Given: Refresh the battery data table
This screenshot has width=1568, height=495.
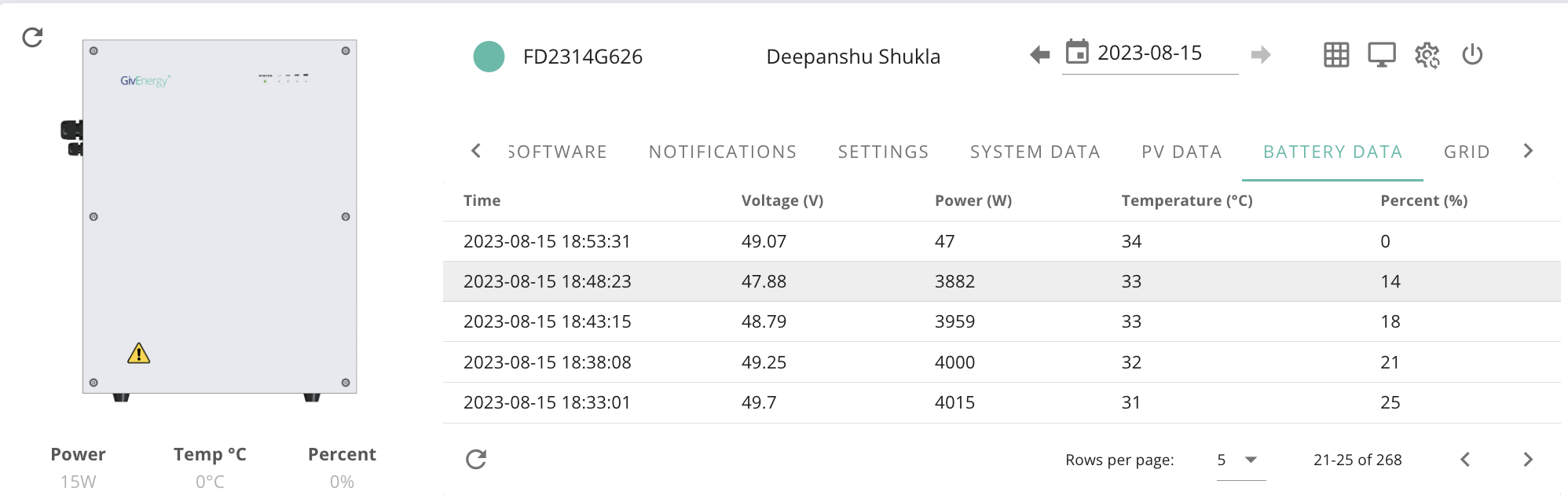Looking at the screenshot, I should click(476, 459).
